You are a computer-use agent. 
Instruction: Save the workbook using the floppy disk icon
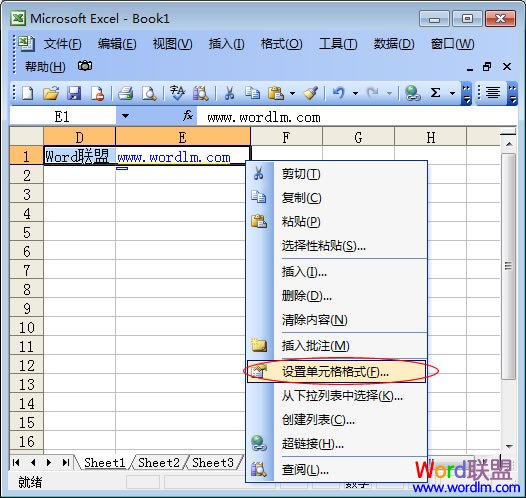point(74,93)
